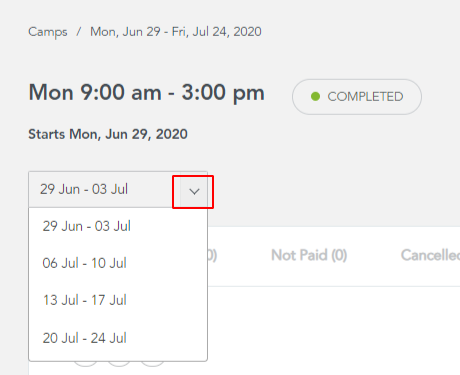Viewport: 460px width, 375px height.
Task: Click the blank content area beneath Not Paid tab
Action: [x=334, y=330]
